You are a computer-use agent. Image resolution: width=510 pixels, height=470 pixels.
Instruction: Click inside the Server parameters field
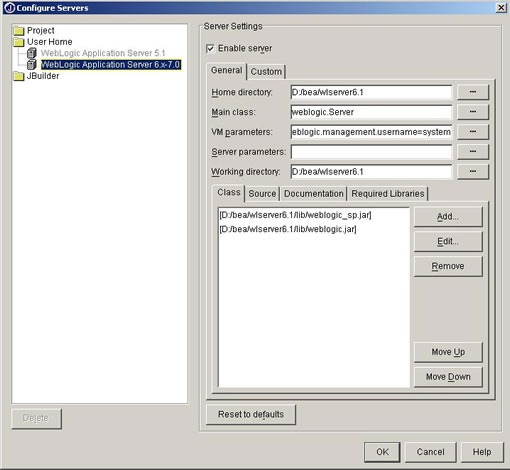(371, 152)
